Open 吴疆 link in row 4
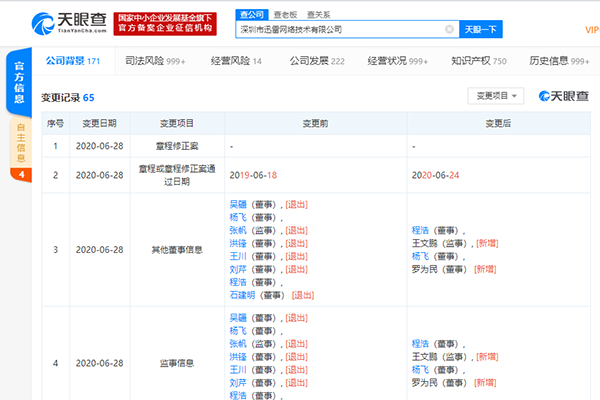The height and width of the screenshot is (400, 600). [x=238, y=318]
